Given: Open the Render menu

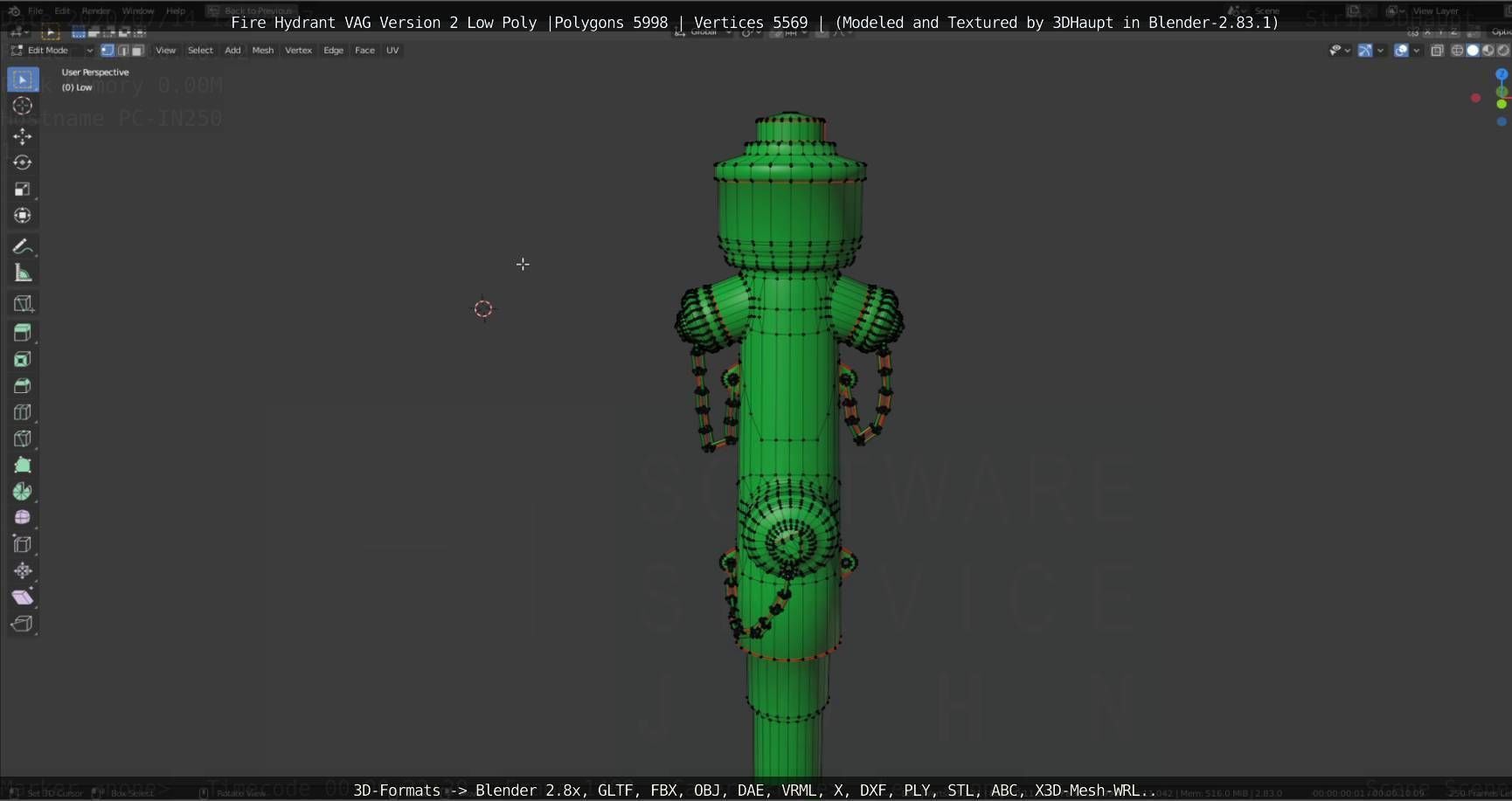Looking at the screenshot, I should coord(96,11).
